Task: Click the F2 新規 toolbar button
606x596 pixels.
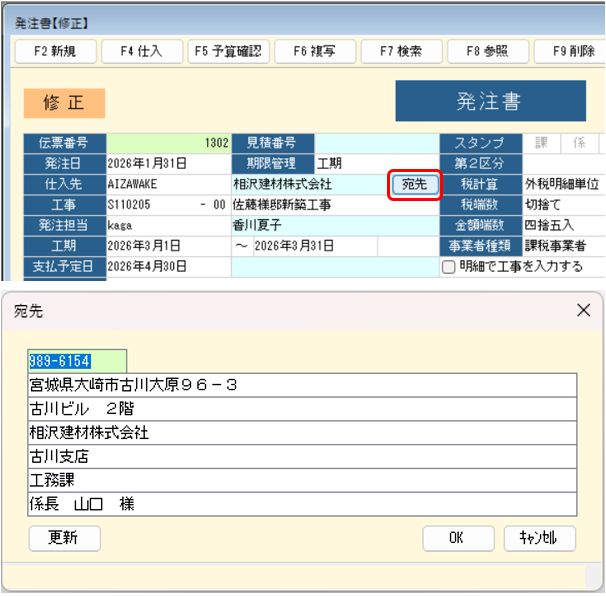Action: pos(55,51)
